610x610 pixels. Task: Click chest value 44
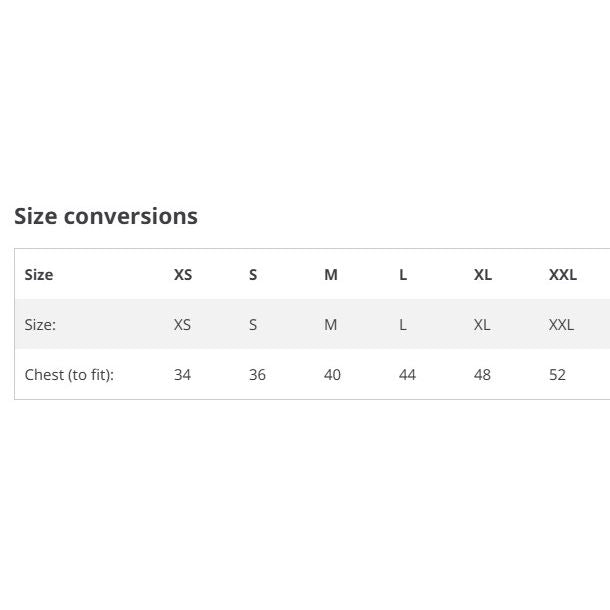[407, 374]
